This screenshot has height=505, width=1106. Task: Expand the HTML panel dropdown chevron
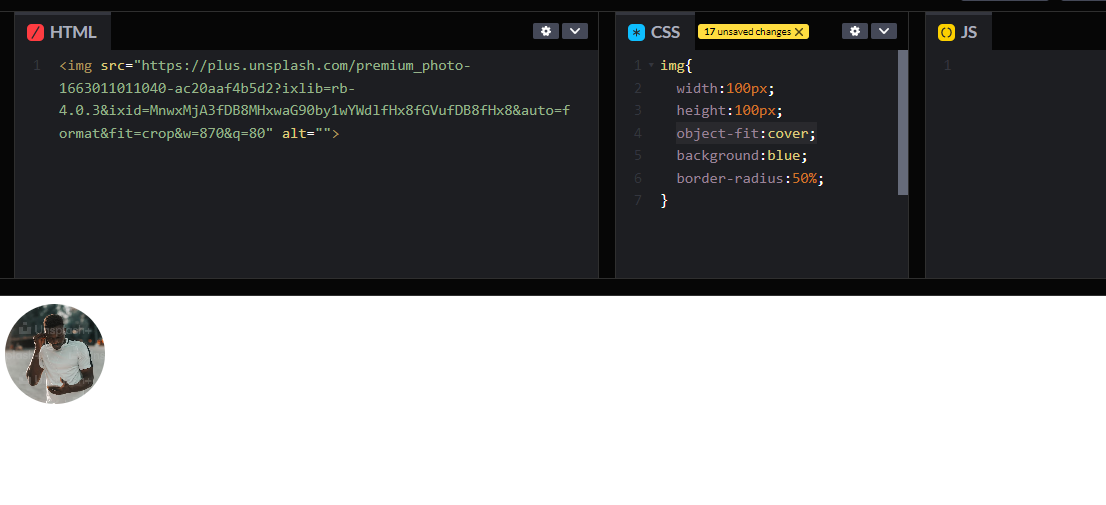(575, 31)
